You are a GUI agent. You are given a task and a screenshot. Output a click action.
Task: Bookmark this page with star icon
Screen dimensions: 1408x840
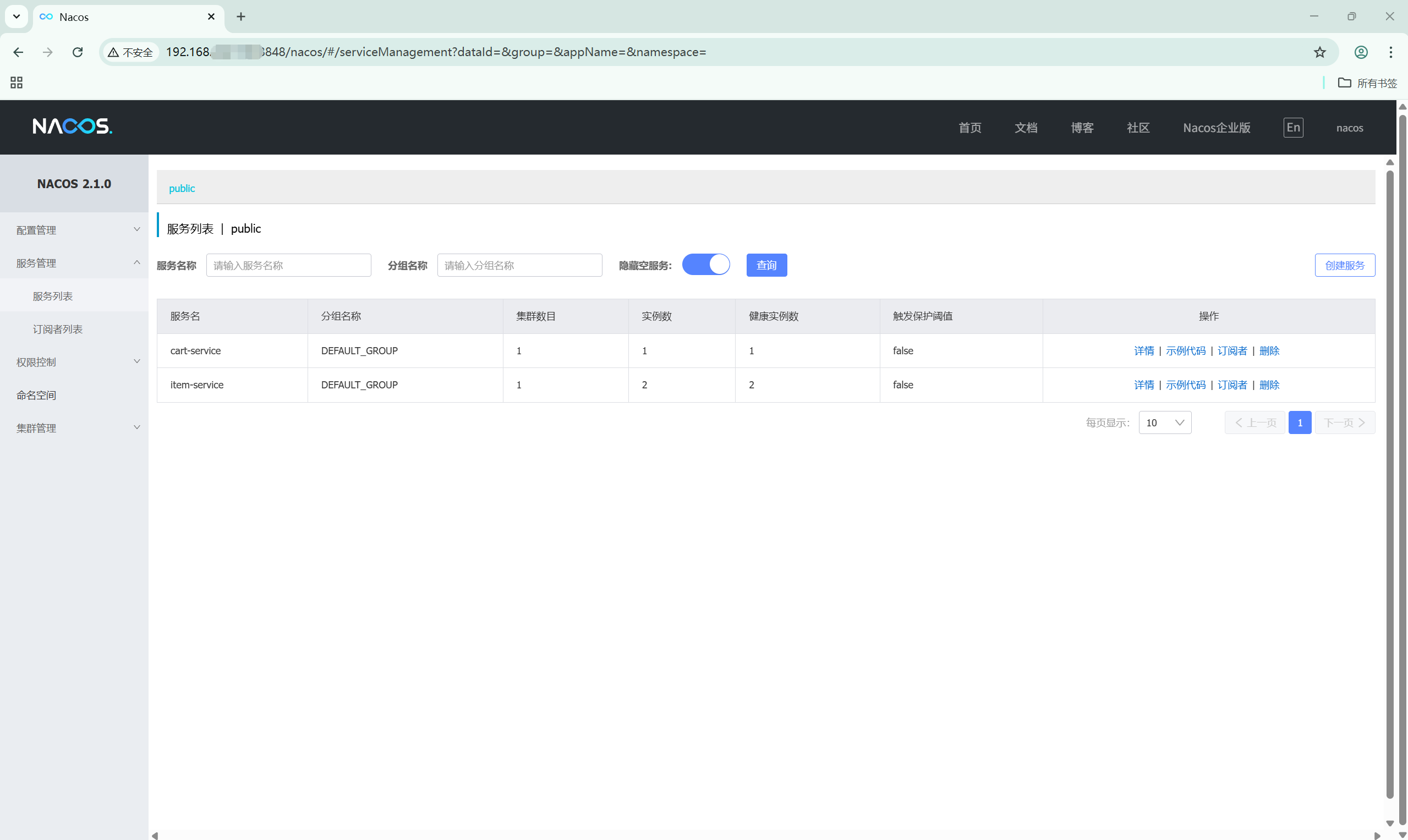coord(1319,52)
